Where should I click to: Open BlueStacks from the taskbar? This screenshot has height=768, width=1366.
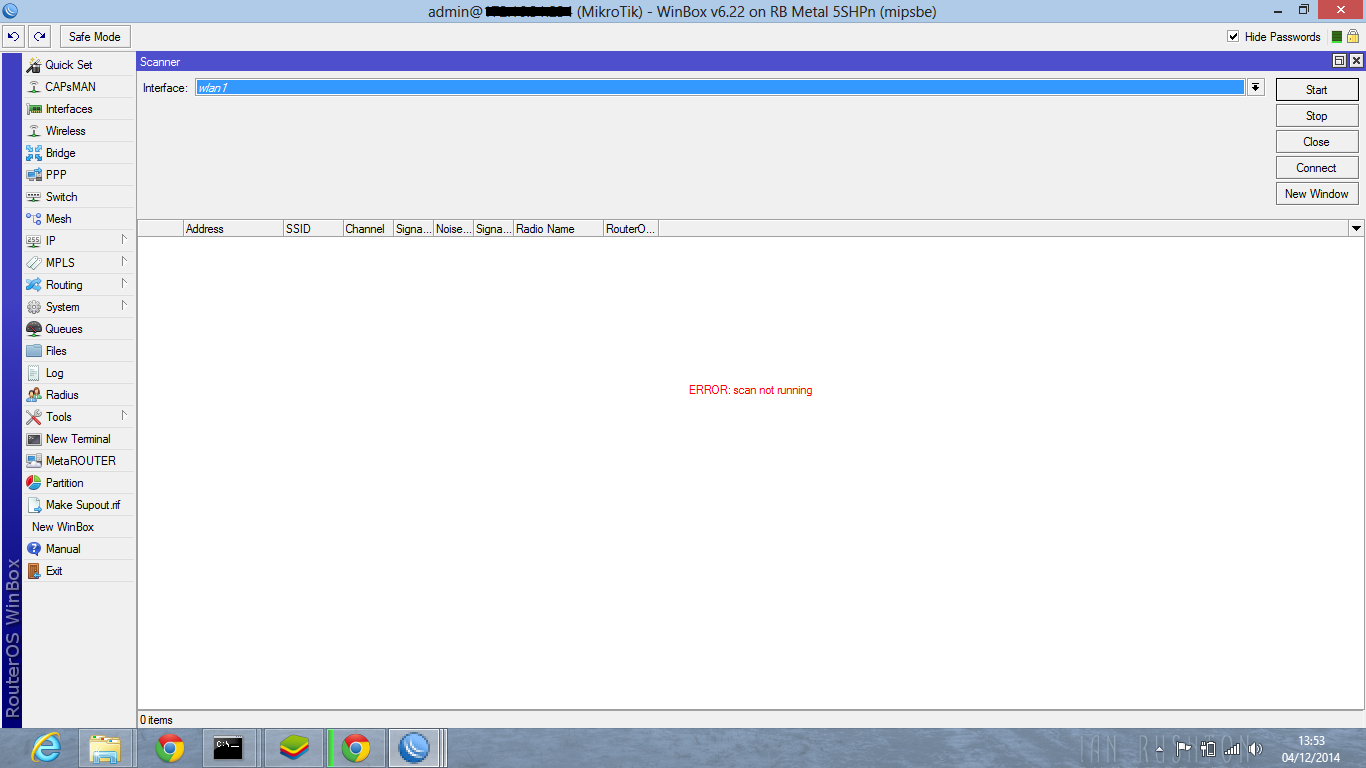pos(293,748)
